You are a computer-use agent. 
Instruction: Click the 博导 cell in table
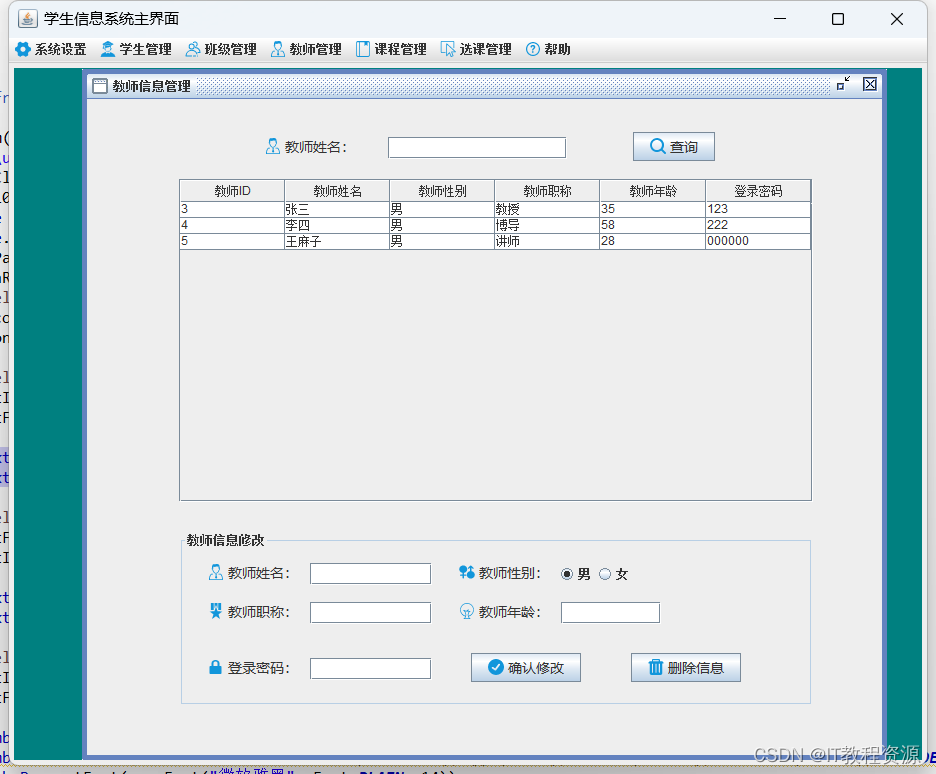[x=547, y=225]
